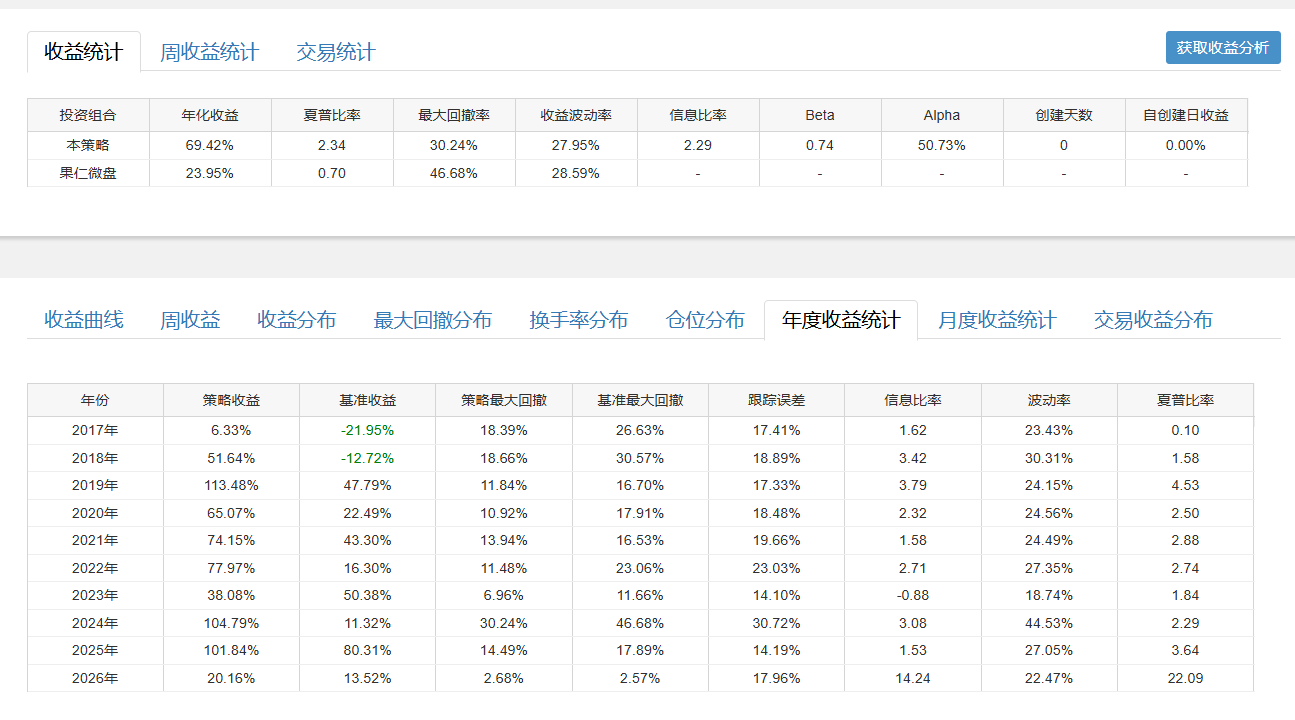Select the 年度收益统计 tab
Viewport: 1295px width, 720px height.
(x=841, y=320)
